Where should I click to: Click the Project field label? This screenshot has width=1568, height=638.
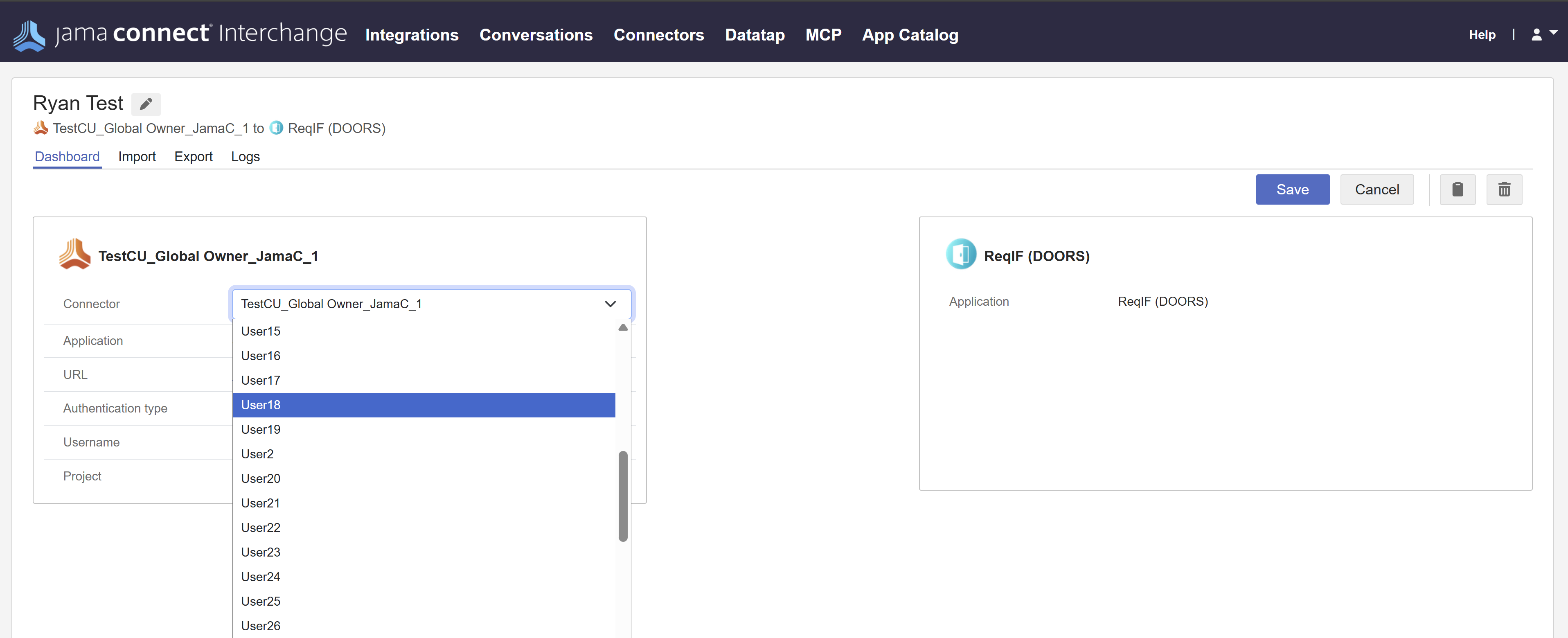(x=82, y=476)
